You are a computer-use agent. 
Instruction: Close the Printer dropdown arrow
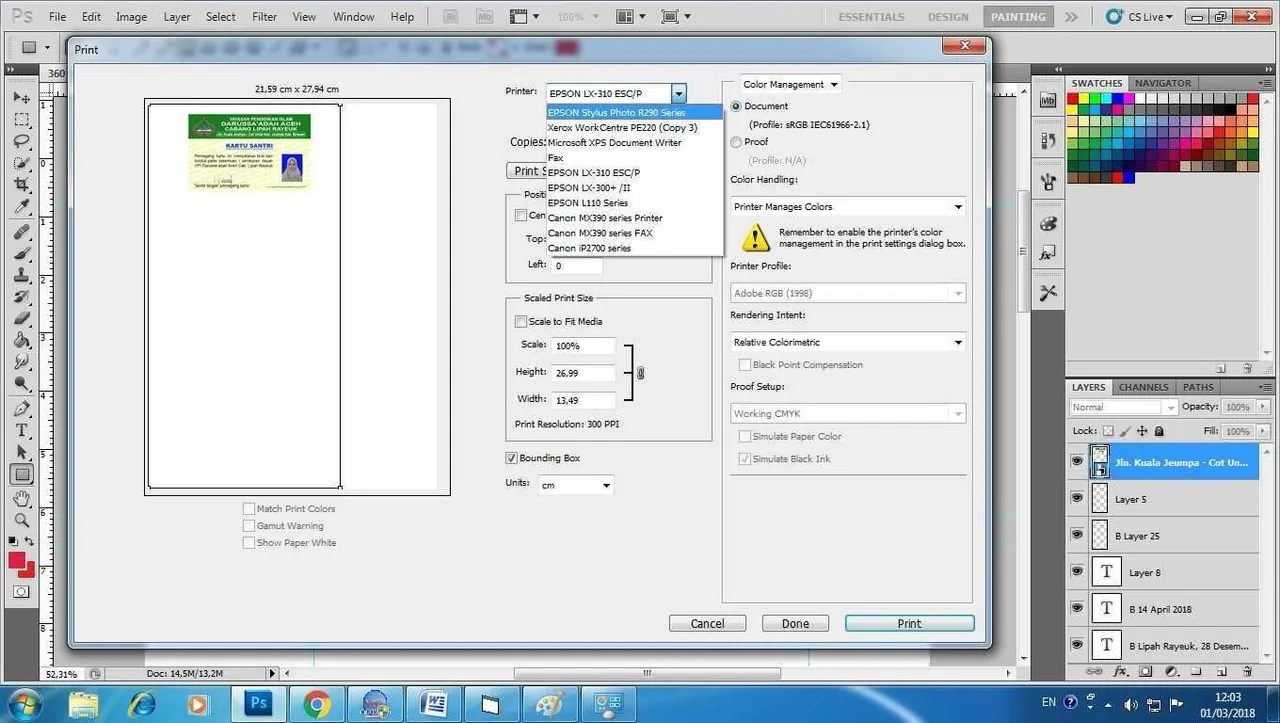click(x=679, y=93)
